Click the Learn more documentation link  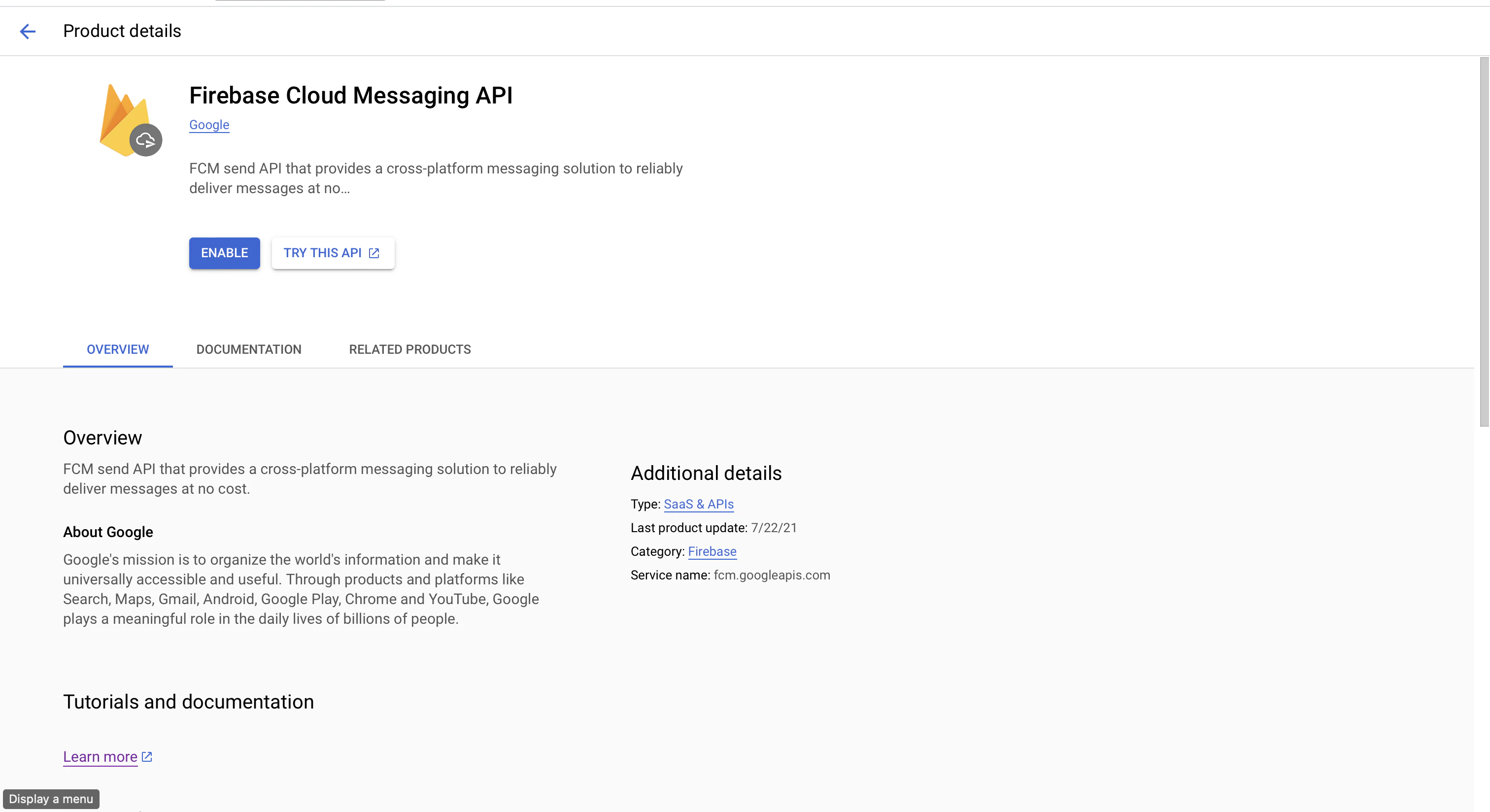point(100,757)
